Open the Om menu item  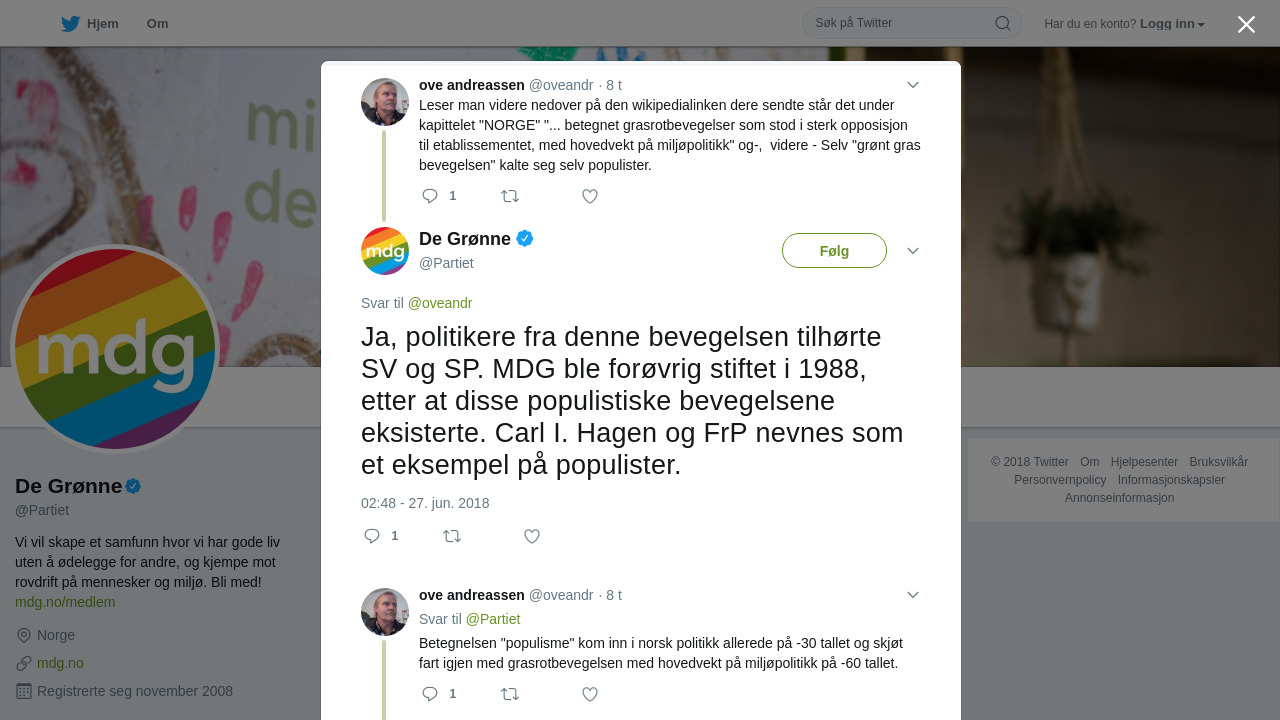coord(157,24)
